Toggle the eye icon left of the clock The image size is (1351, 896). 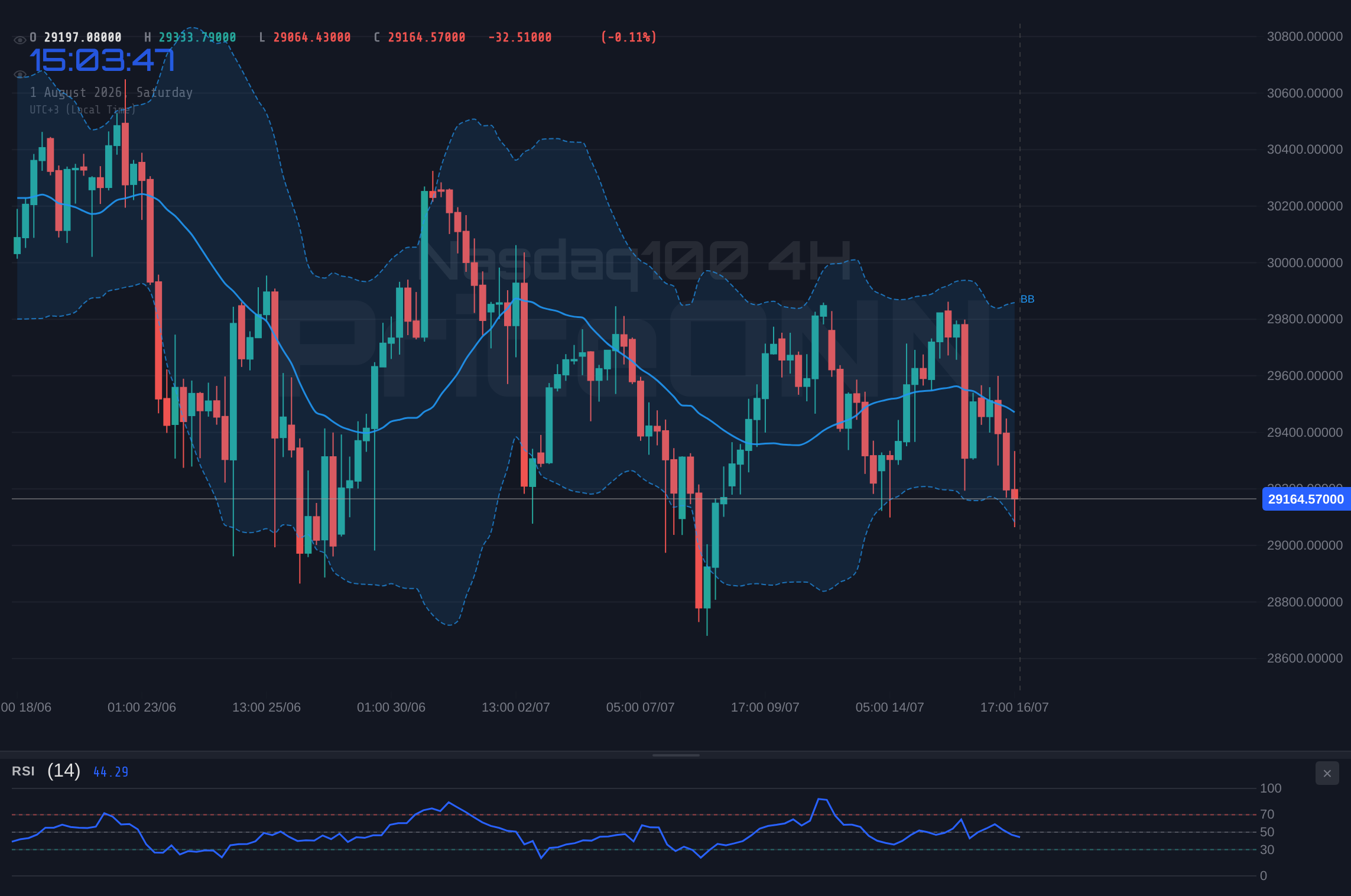coord(20,74)
